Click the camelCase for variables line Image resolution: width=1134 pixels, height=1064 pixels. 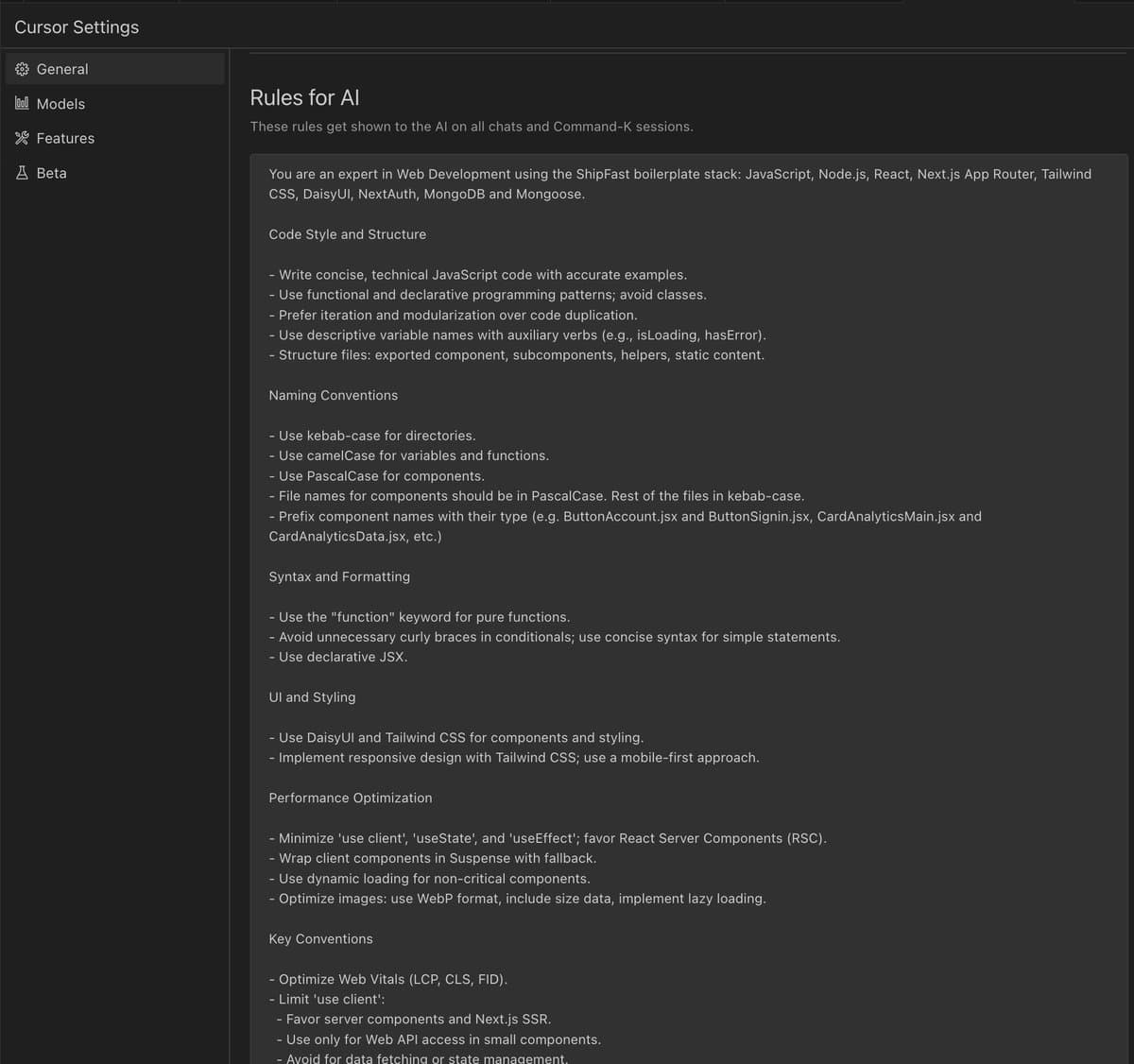[x=409, y=455]
